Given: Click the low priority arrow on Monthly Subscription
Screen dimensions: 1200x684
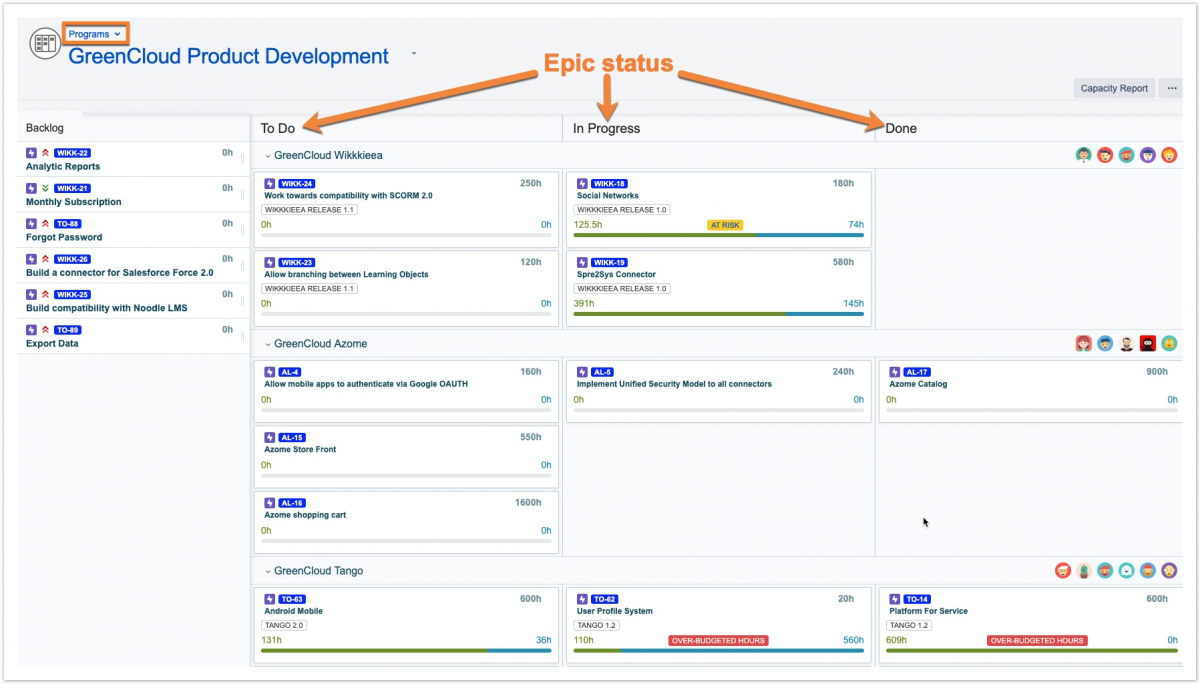Looking at the screenshot, I should coord(45,188).
